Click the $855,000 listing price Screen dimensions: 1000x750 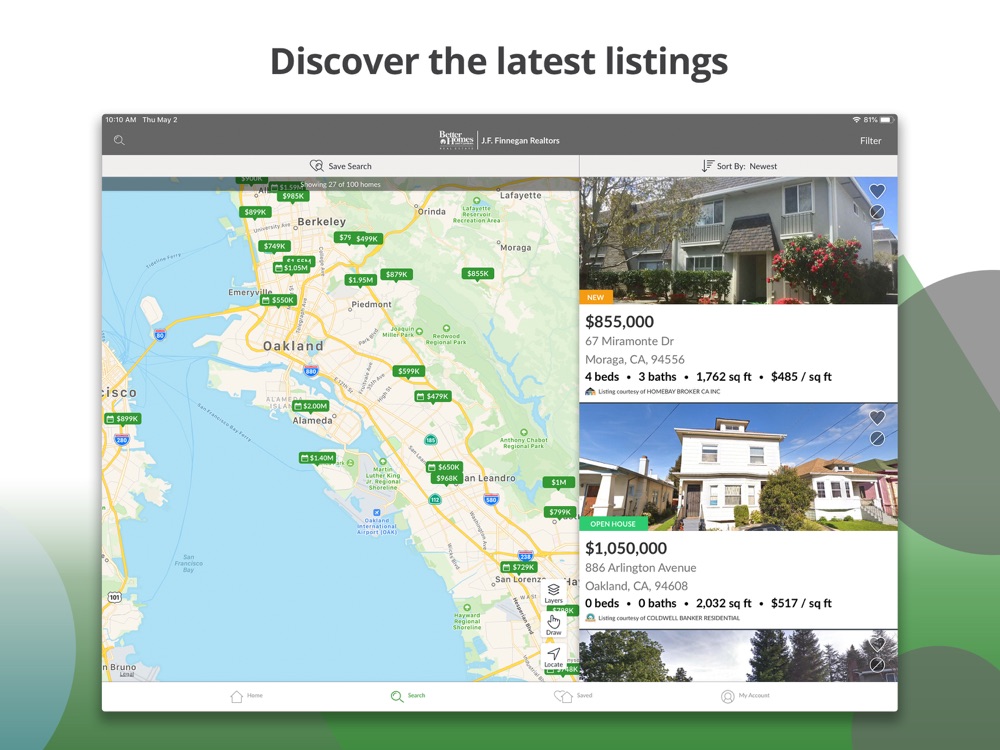619,321
